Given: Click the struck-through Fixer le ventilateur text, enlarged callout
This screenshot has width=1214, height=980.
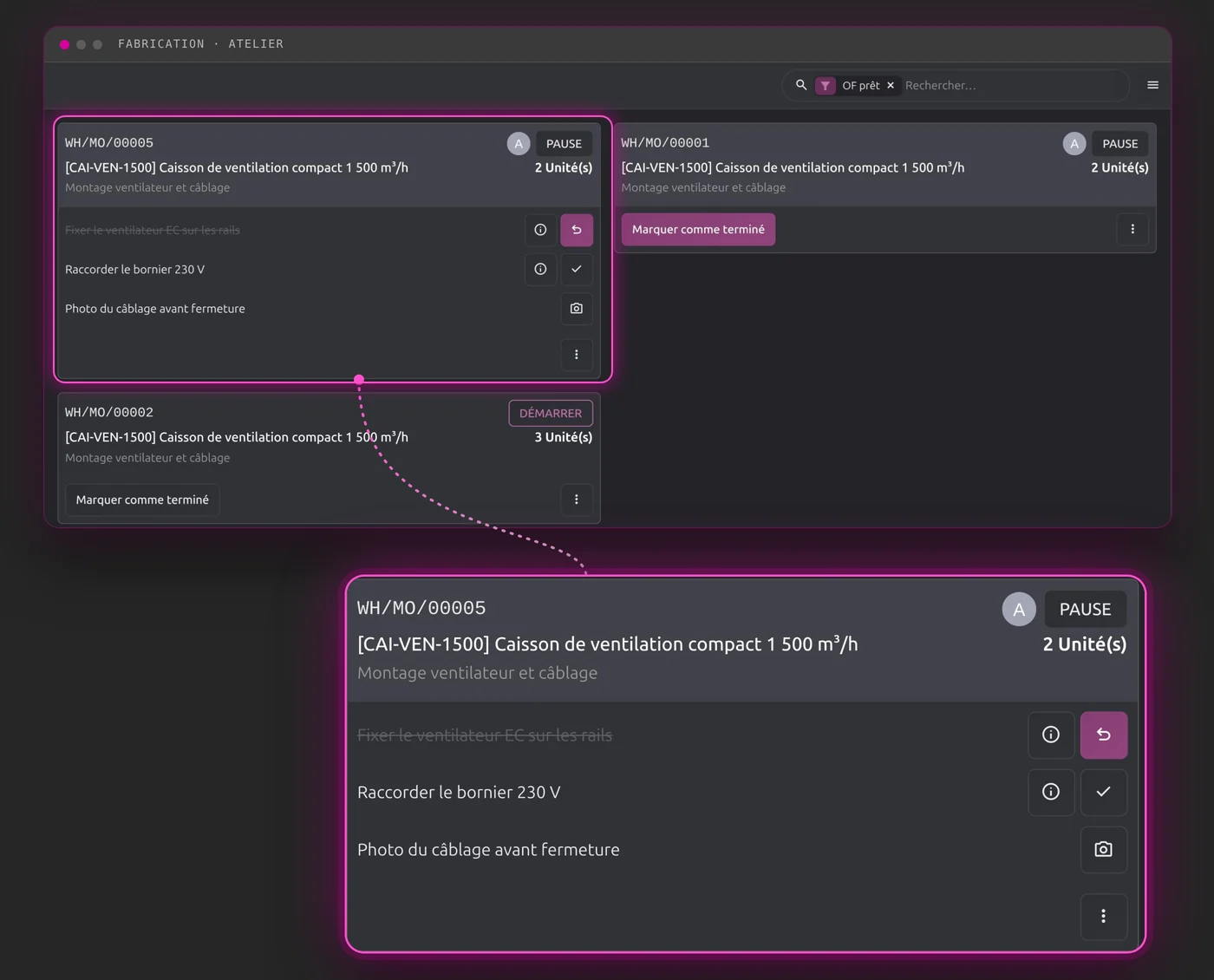Looking at the screenshot, I should tap(485, 735).
